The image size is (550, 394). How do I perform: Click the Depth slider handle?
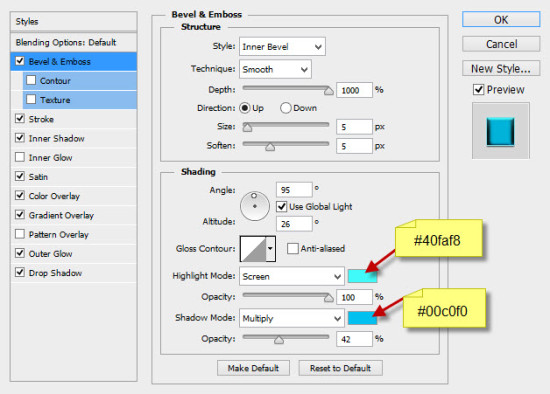coord(329,91)
